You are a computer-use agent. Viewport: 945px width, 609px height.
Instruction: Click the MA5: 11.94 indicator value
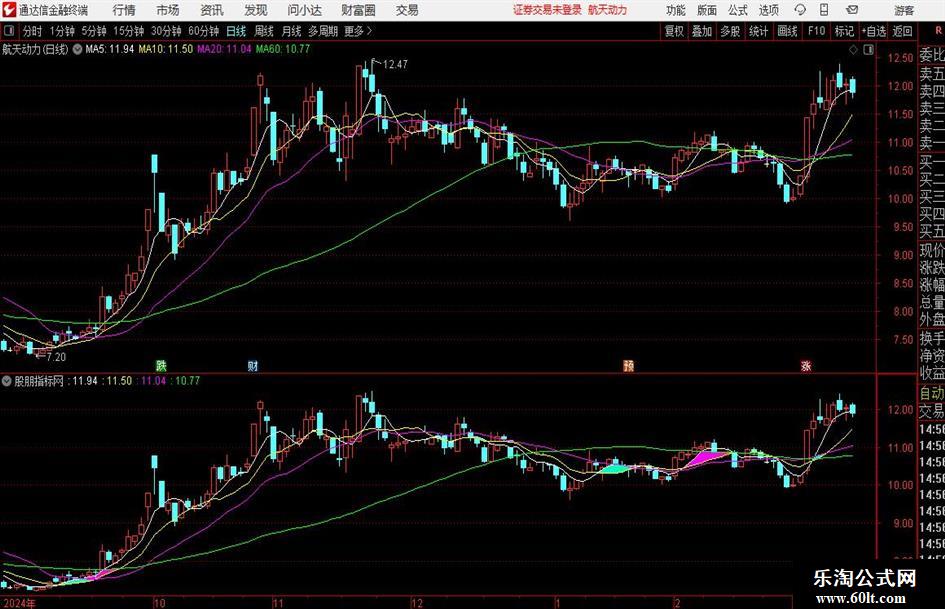pos(110,49)
